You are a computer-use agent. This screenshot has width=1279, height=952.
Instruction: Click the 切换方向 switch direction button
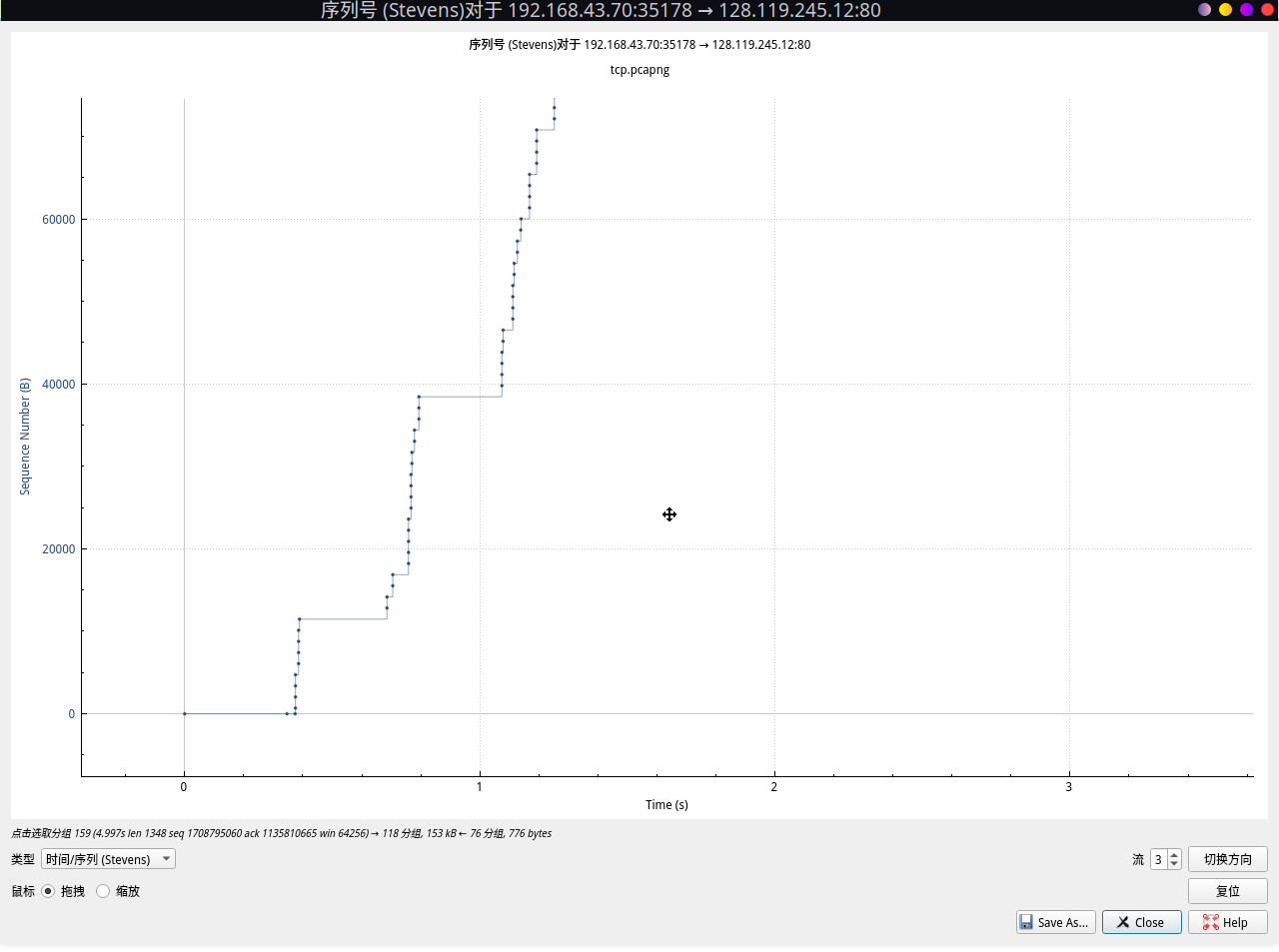(1227, 859)
